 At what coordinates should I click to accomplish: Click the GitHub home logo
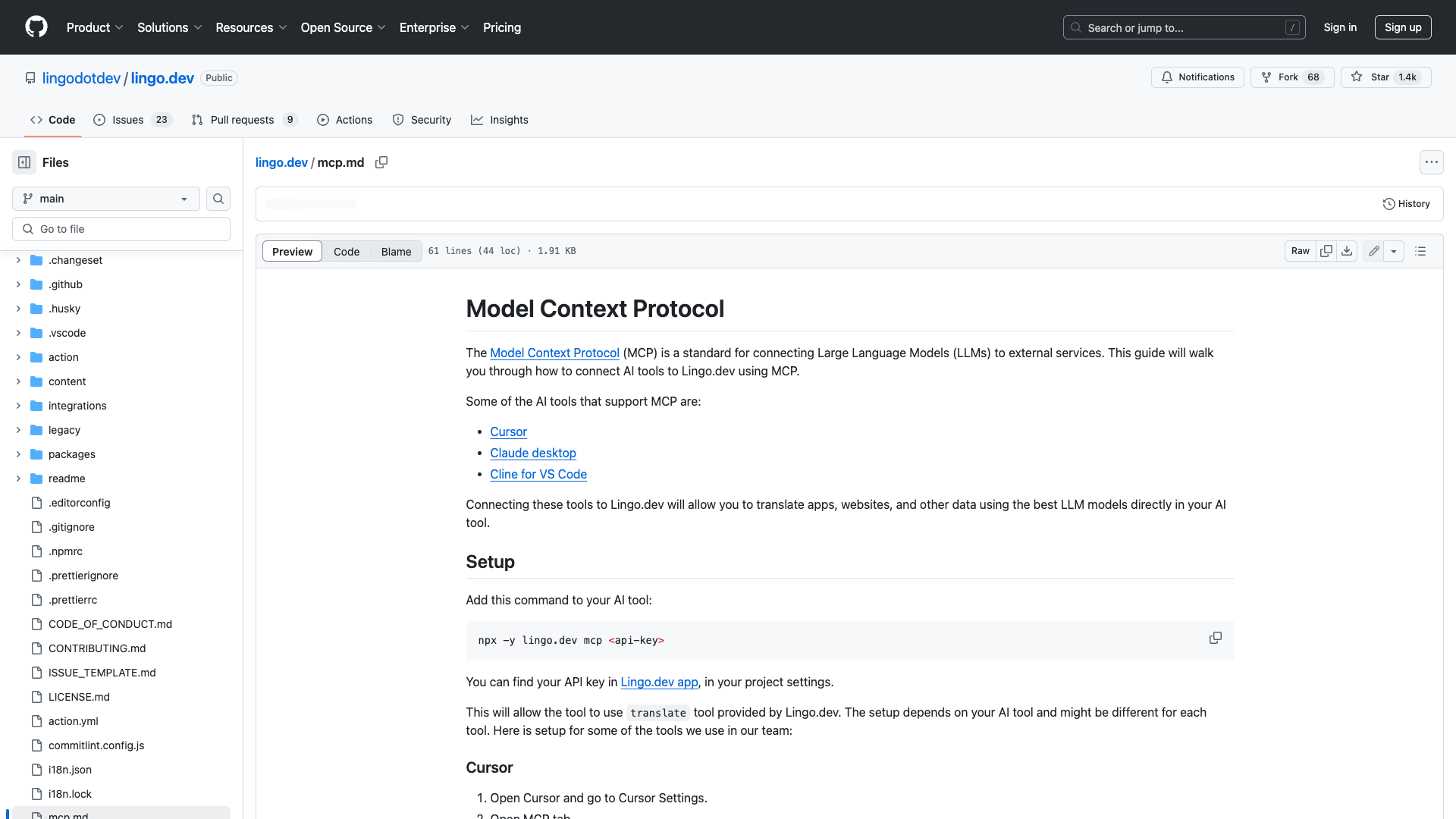click(36, 27)
